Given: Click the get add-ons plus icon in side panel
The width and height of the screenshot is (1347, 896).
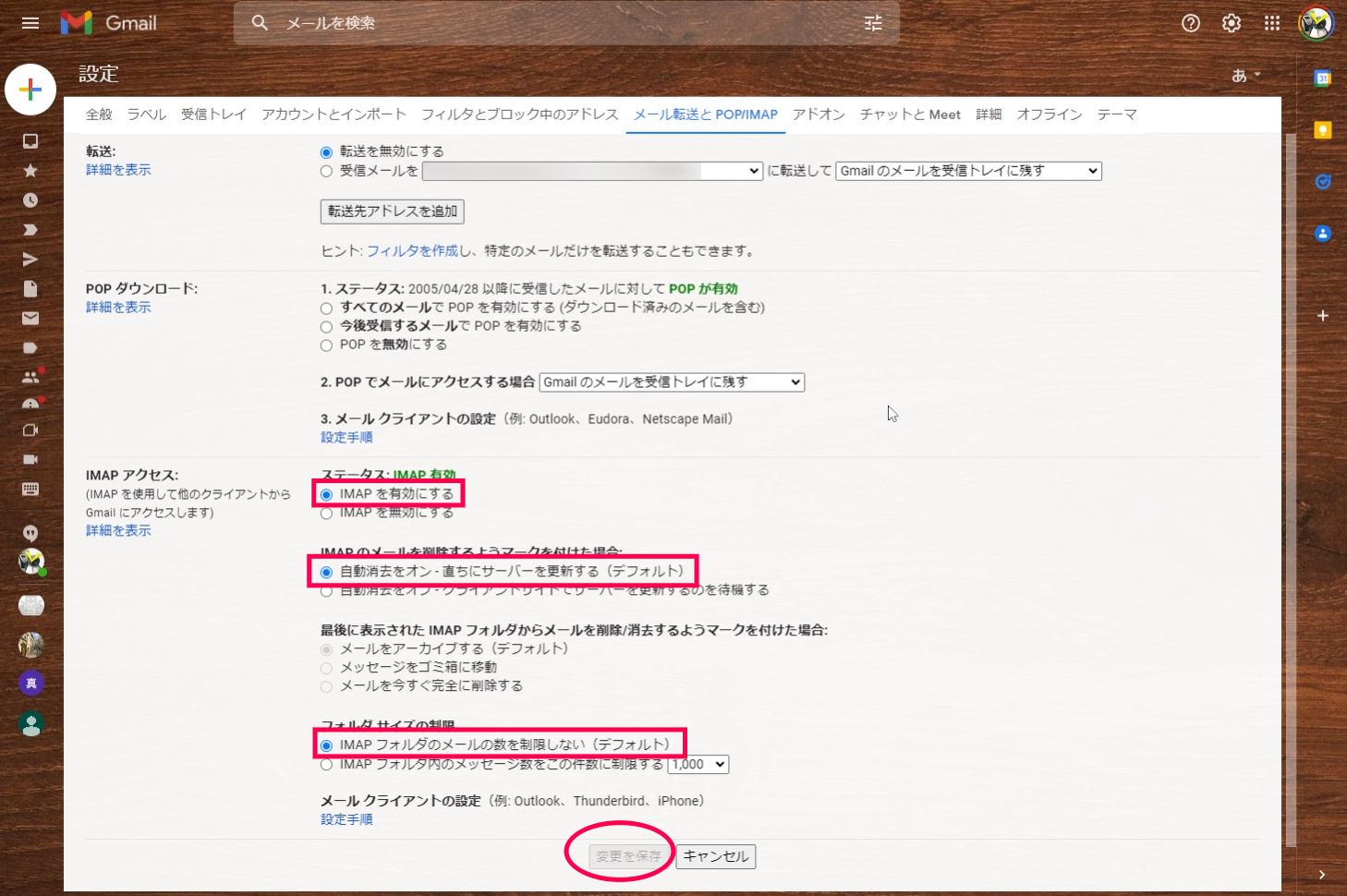Looking at the screenshot, I should (x=1323, y=316).
